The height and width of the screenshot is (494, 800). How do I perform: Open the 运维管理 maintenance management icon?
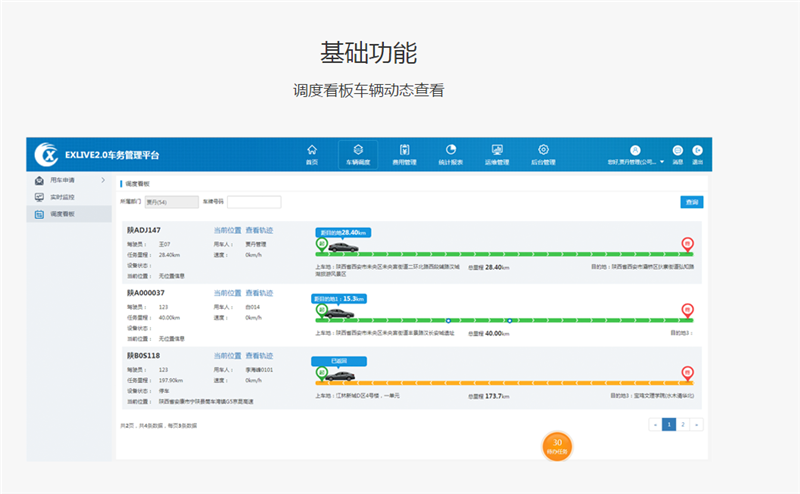pos(497,153)
